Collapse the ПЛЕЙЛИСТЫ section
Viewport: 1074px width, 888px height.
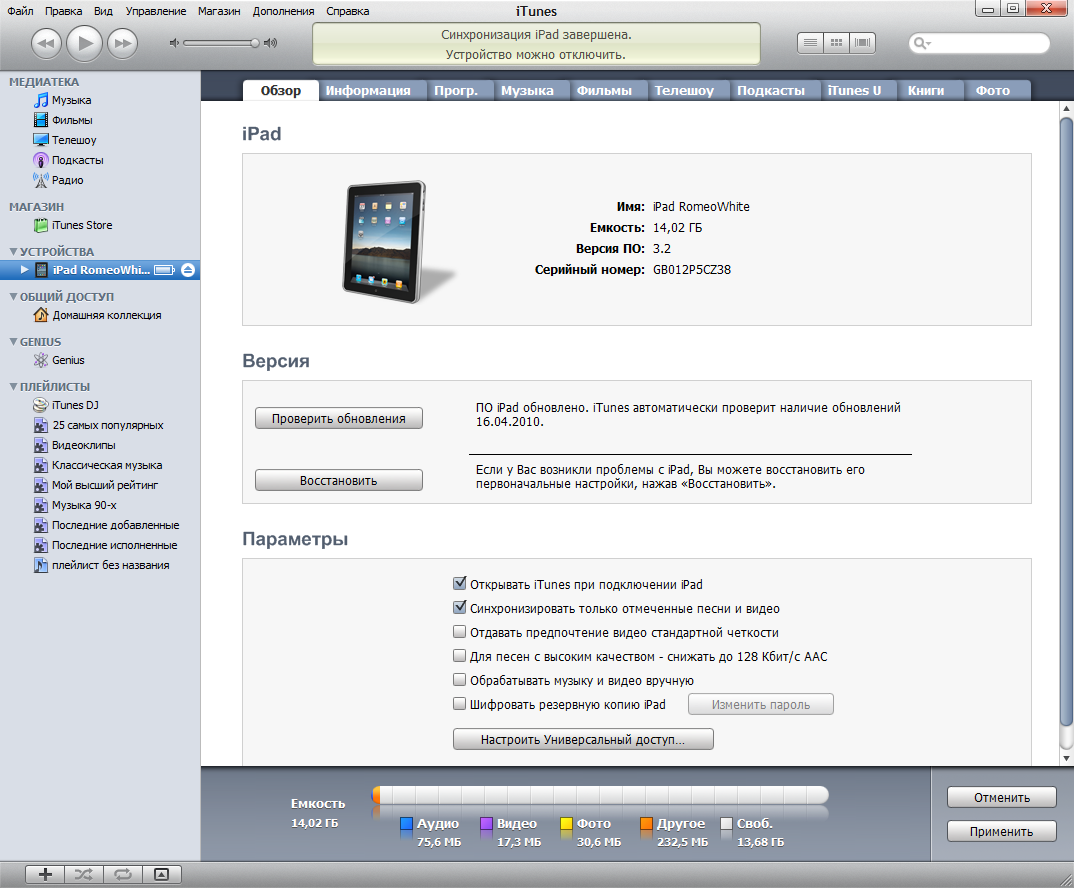(13, 387)
